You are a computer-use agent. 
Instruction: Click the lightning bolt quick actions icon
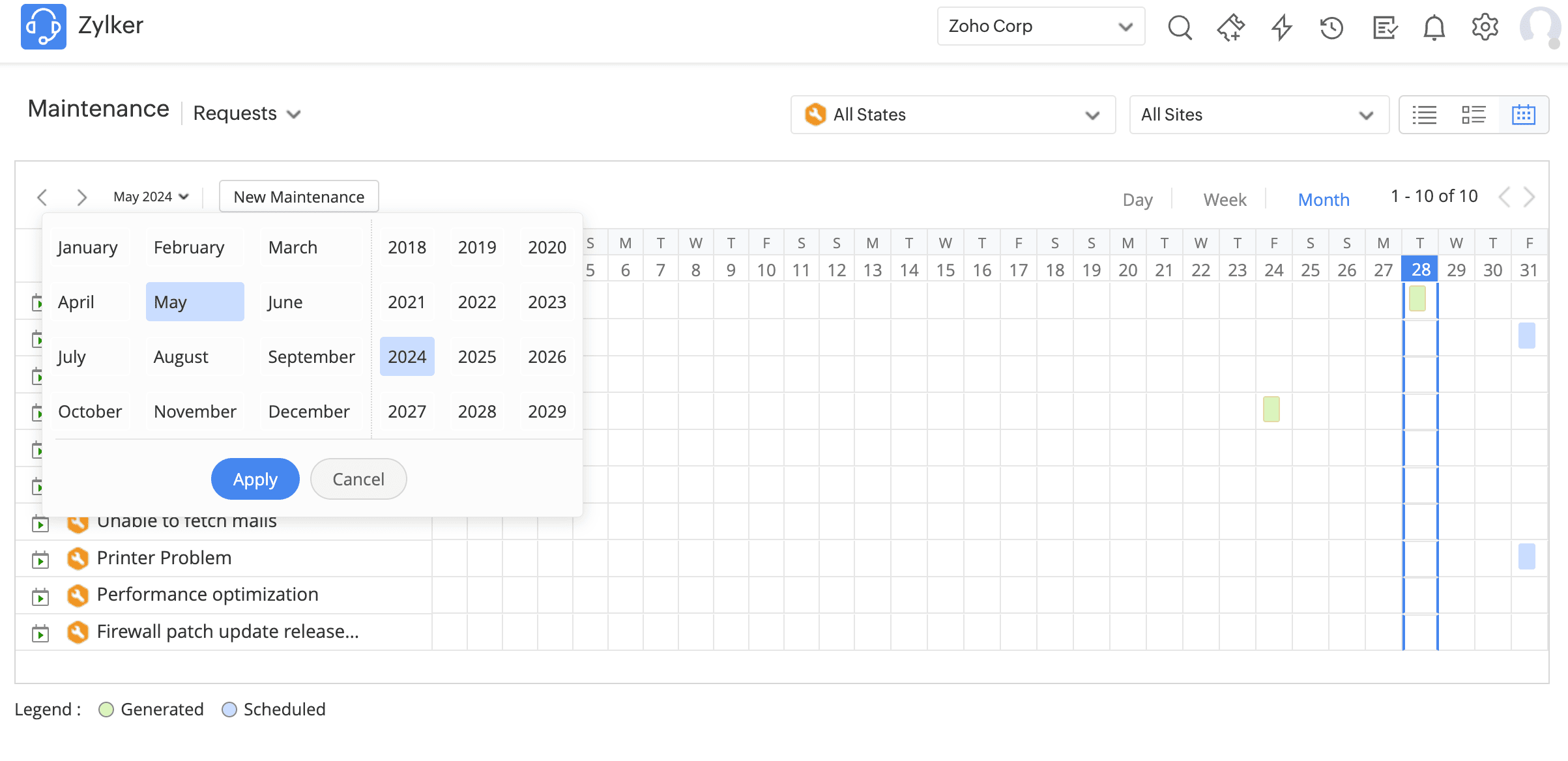click(x=1281, y=27)
